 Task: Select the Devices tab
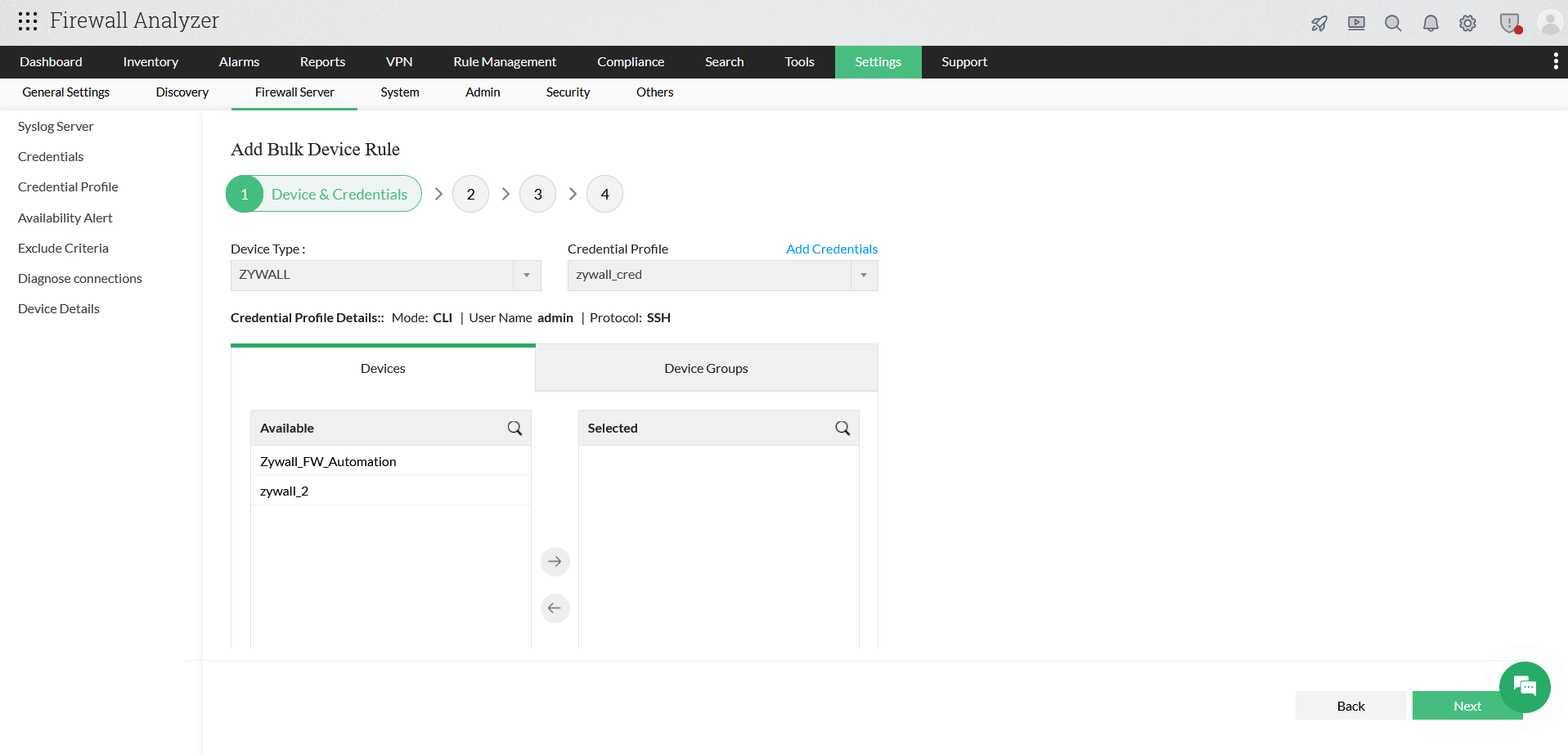click(x=383, y=369)
